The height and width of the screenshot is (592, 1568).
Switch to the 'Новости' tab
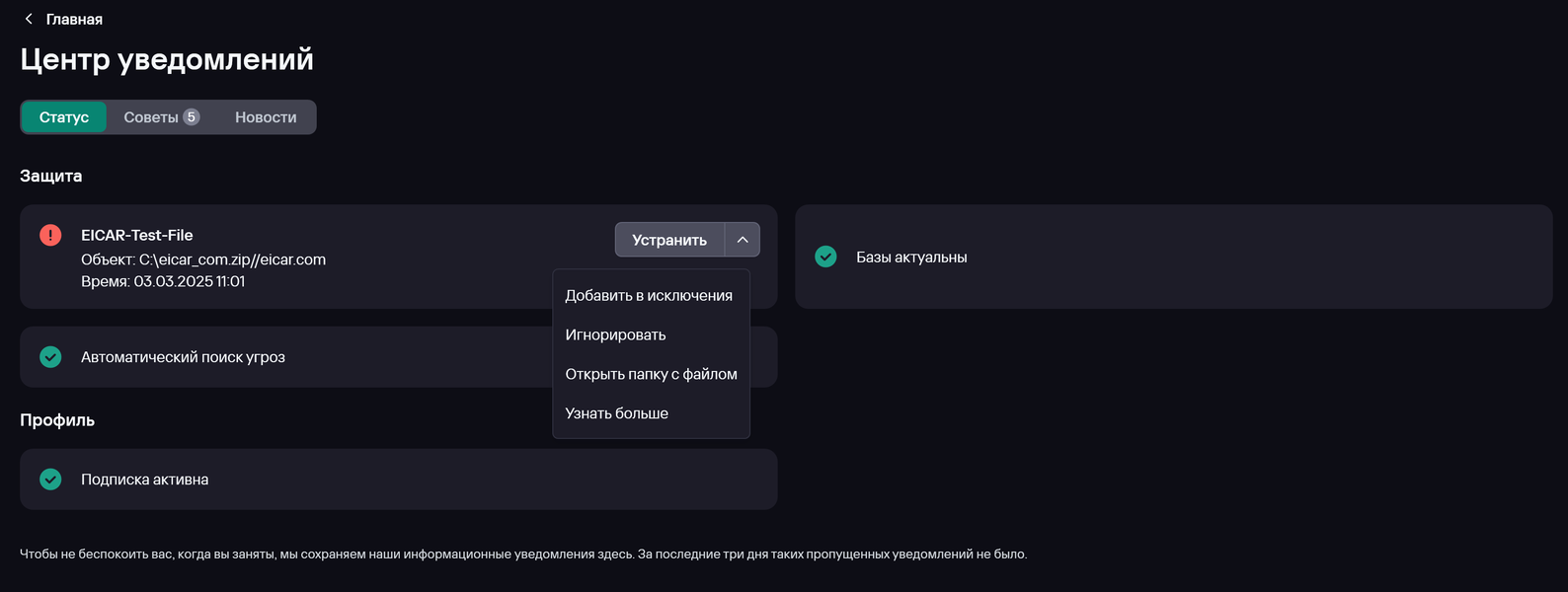coord(266,117)
